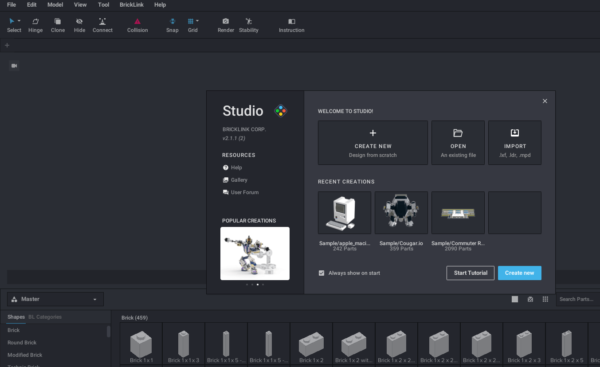Image resolution: width=600 pixels, height=367 pixels.
Task: Toggle the Collision indicator
Action: click(x=137, y=25)
